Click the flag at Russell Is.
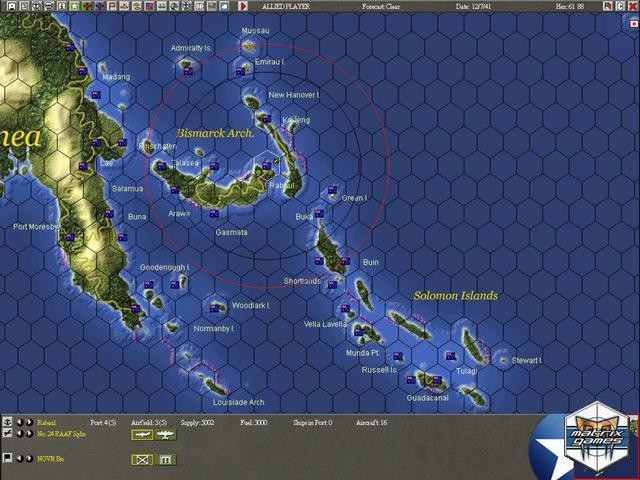 point(398,356)
